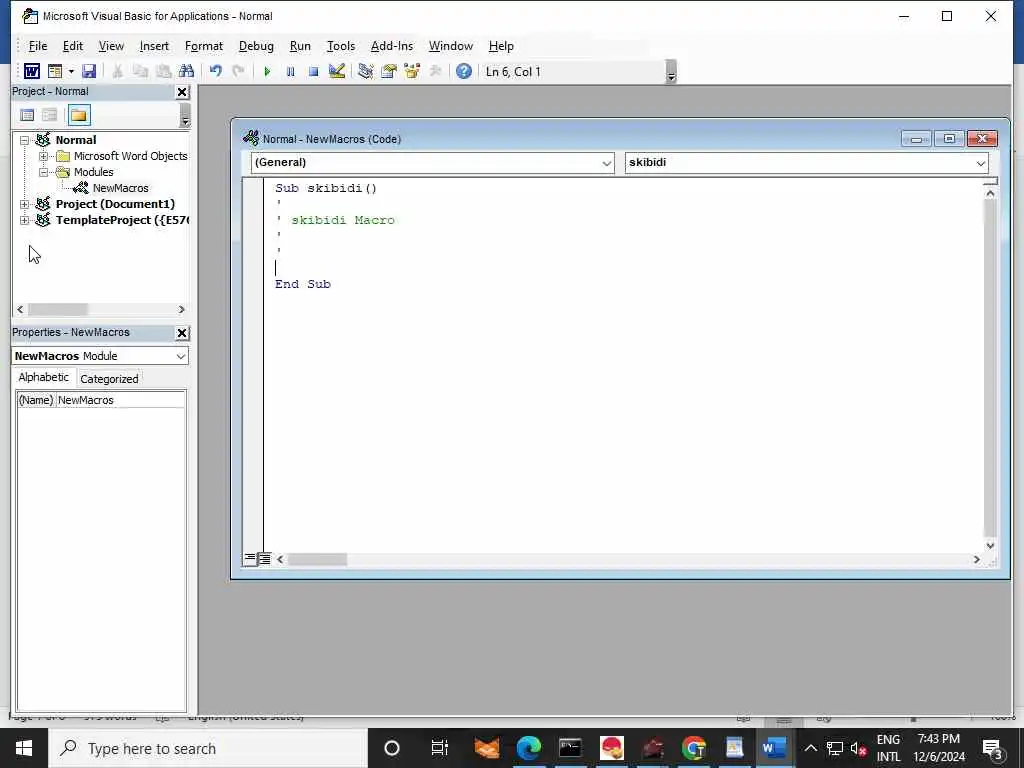
Task: Click the (Name) NewMacros property value field
Action: click(x=120, y=400)
